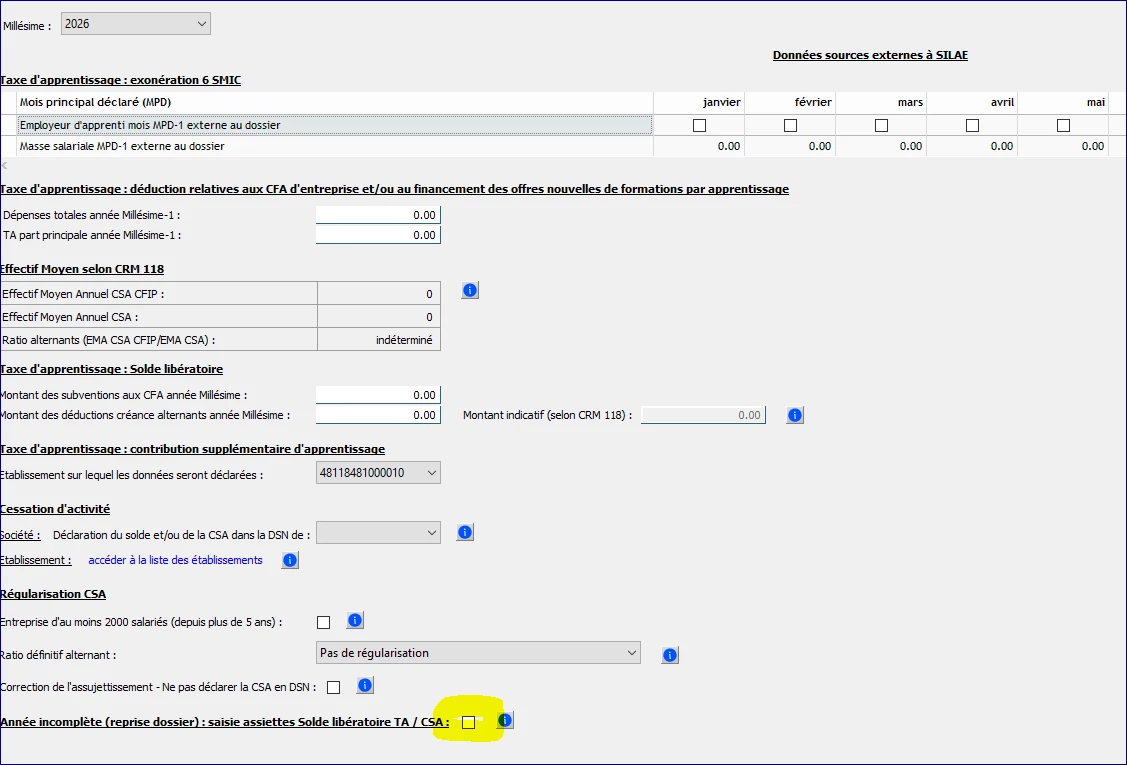Image resolution: width=1127 pixels, height=765 pixels.
Task: Open info icon beside Effectif Moyen Annuel CSA CFIP
Action: (470, 290)
